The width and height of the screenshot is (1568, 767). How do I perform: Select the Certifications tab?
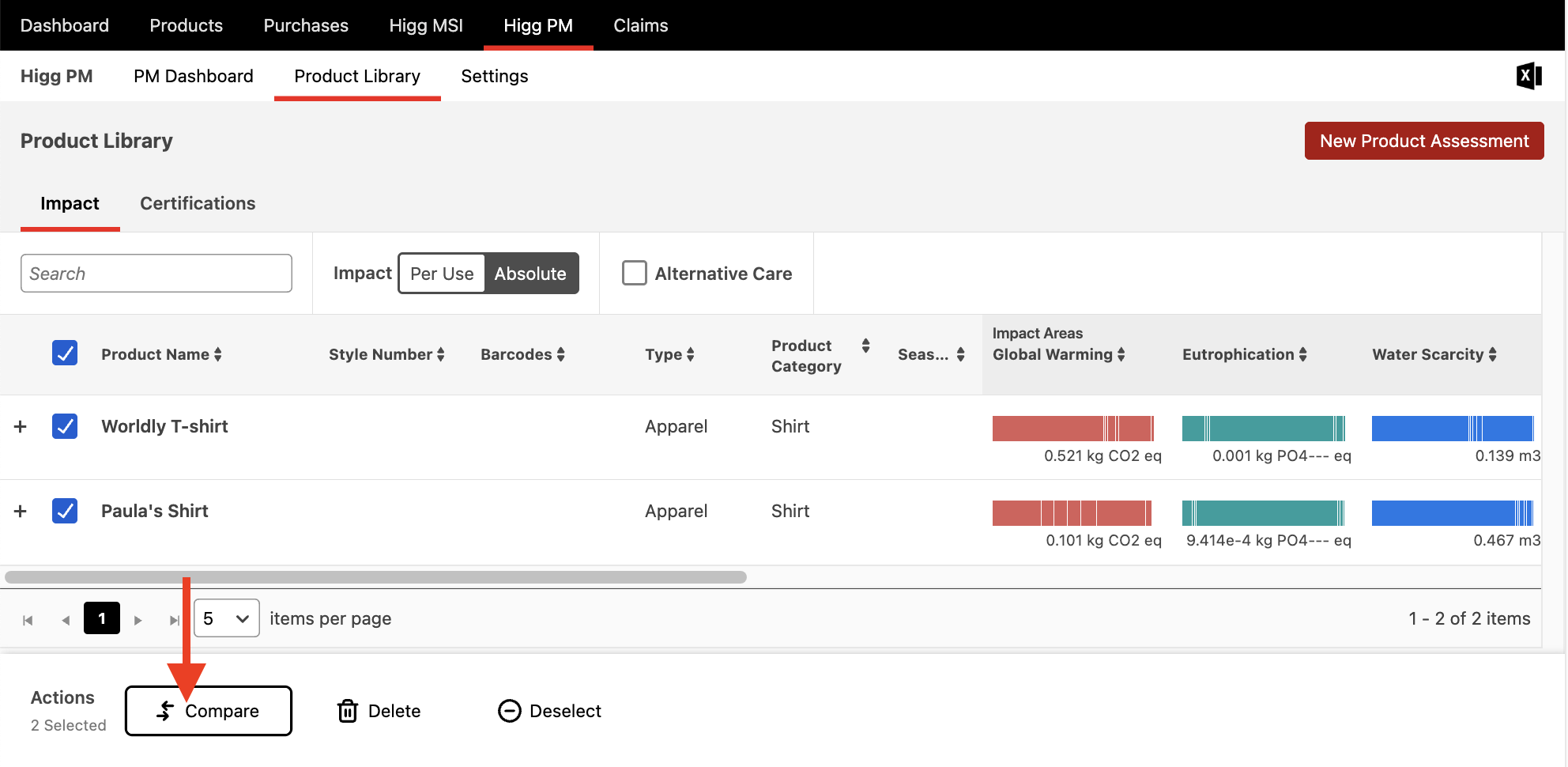[198, 203]
